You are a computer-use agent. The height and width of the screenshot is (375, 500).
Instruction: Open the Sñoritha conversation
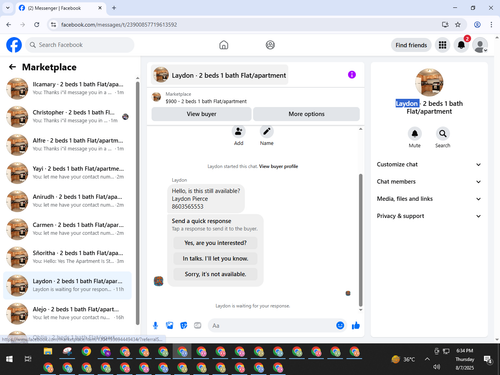coord(67,257)
